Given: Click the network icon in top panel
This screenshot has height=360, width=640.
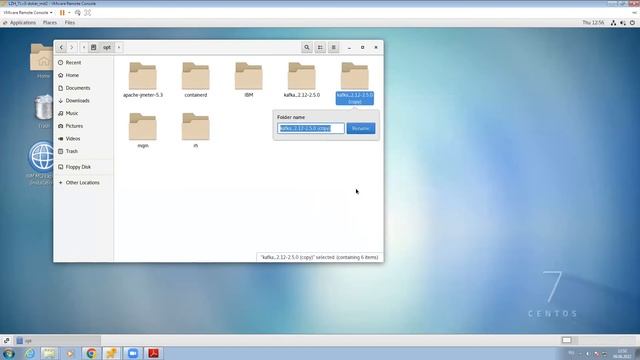Looking at the screenshot, I should (x=613, y=23).
